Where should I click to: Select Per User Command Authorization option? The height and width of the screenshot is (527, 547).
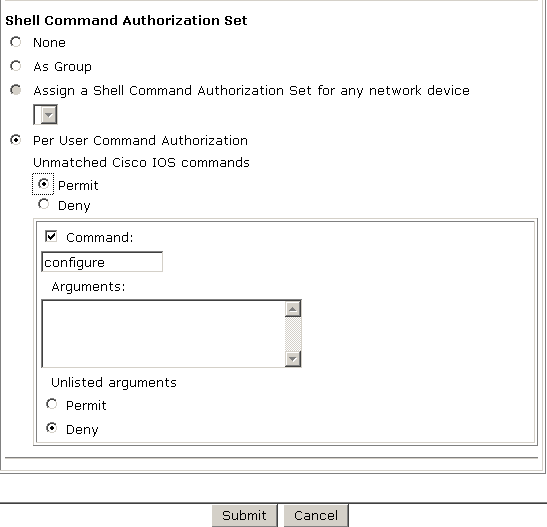click(16, 140)
